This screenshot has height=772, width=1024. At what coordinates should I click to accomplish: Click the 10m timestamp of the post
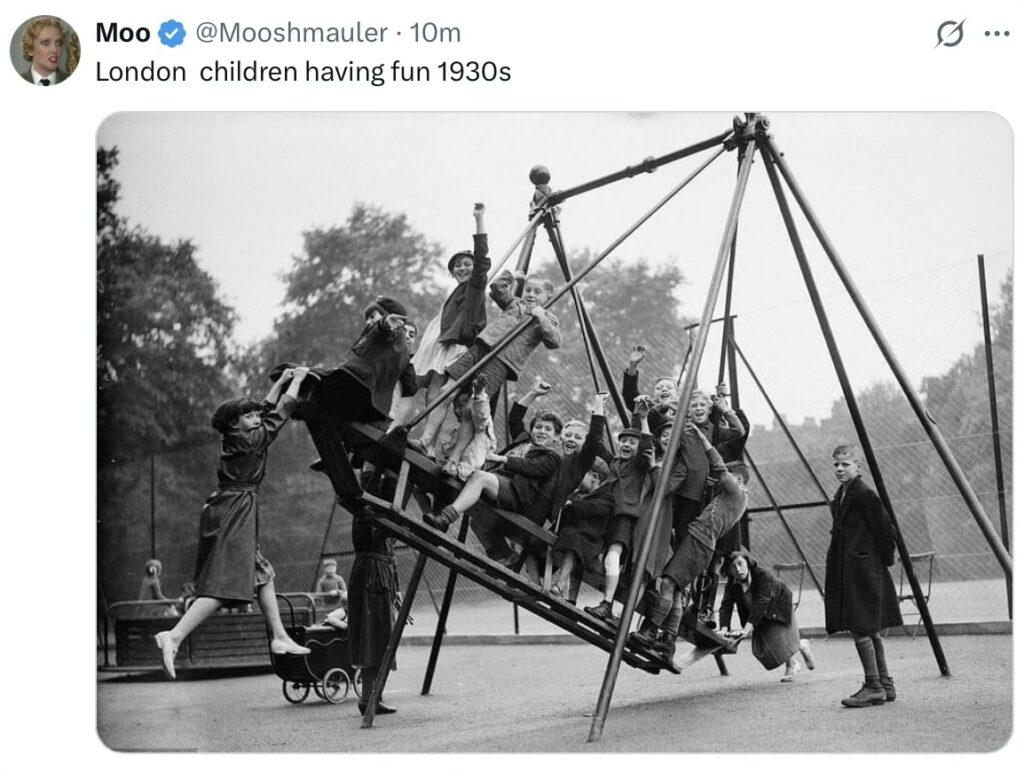point(435,33)
